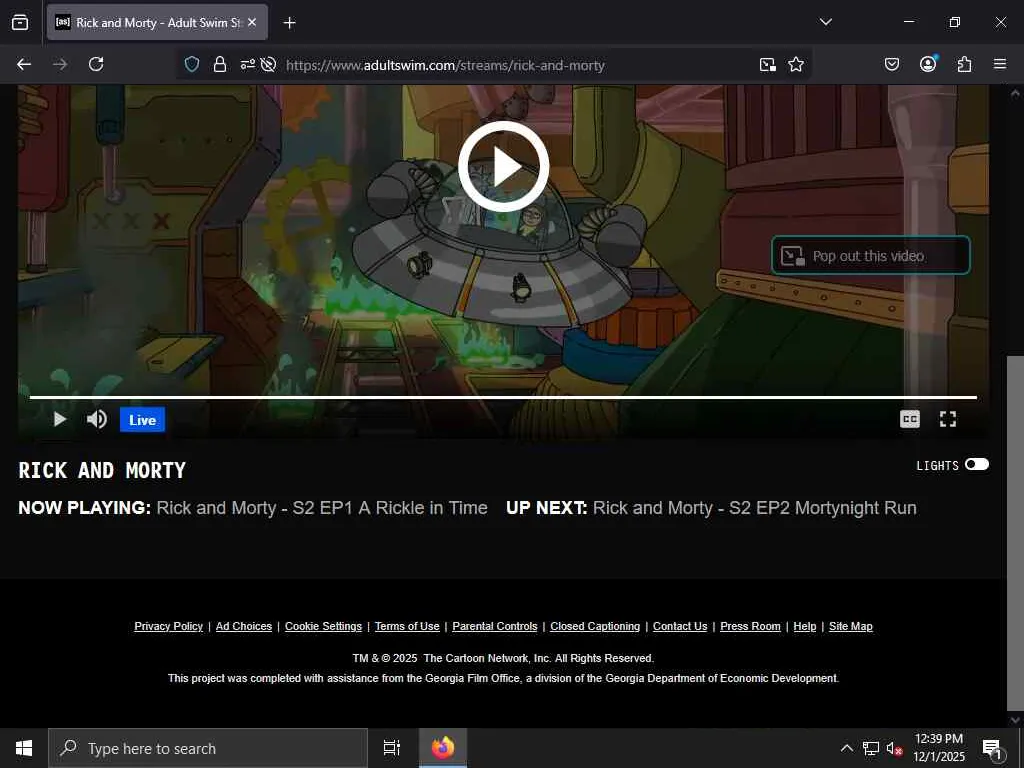Image resolution: width=1024 pixels, height=768 pixels.
Task: Open the Press Room link
Action: pyautogui.click(x=750, y=626)
